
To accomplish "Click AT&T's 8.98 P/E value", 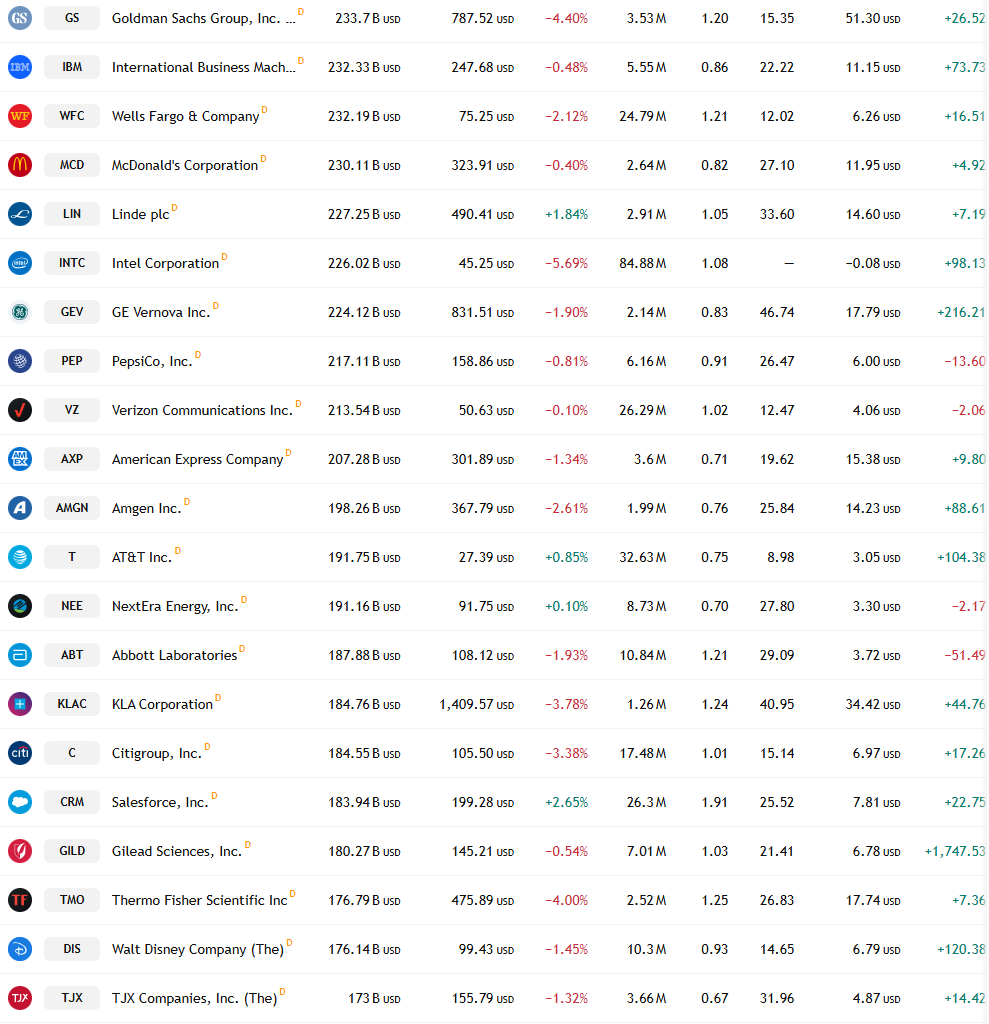I will pyautogui.click(x=781, y=557).
